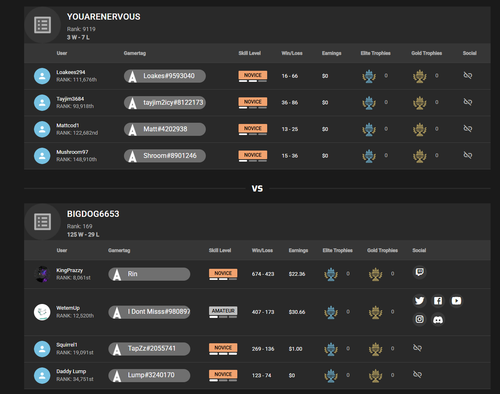The image size is (500, 394).
Task: Click Squirrel1's user avatar
Action: (42, 349)
